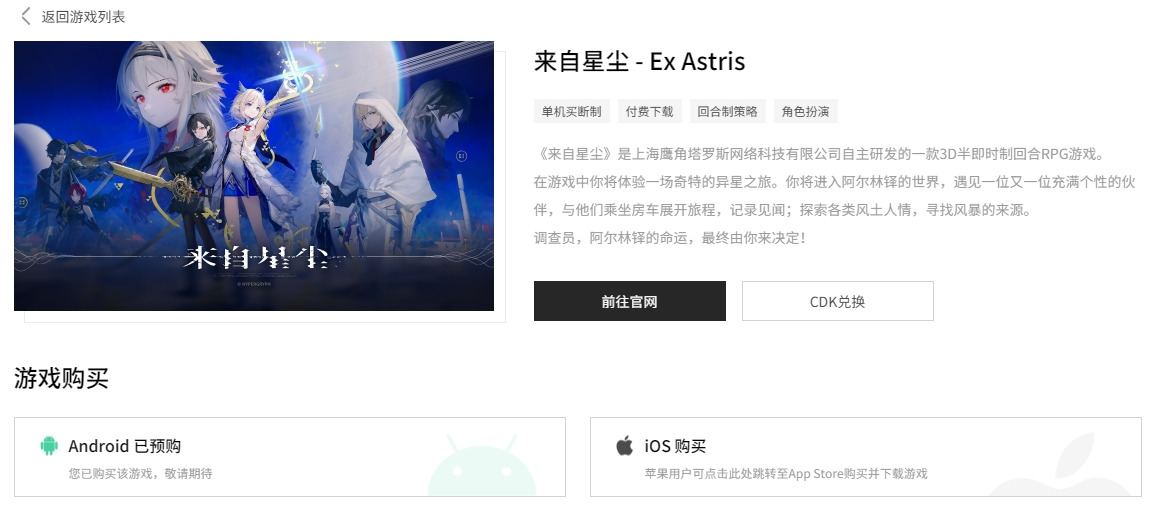1152x512 pixels.
Task: Click the 游戏购买 section heading
Action: click(x=61, y=378)
